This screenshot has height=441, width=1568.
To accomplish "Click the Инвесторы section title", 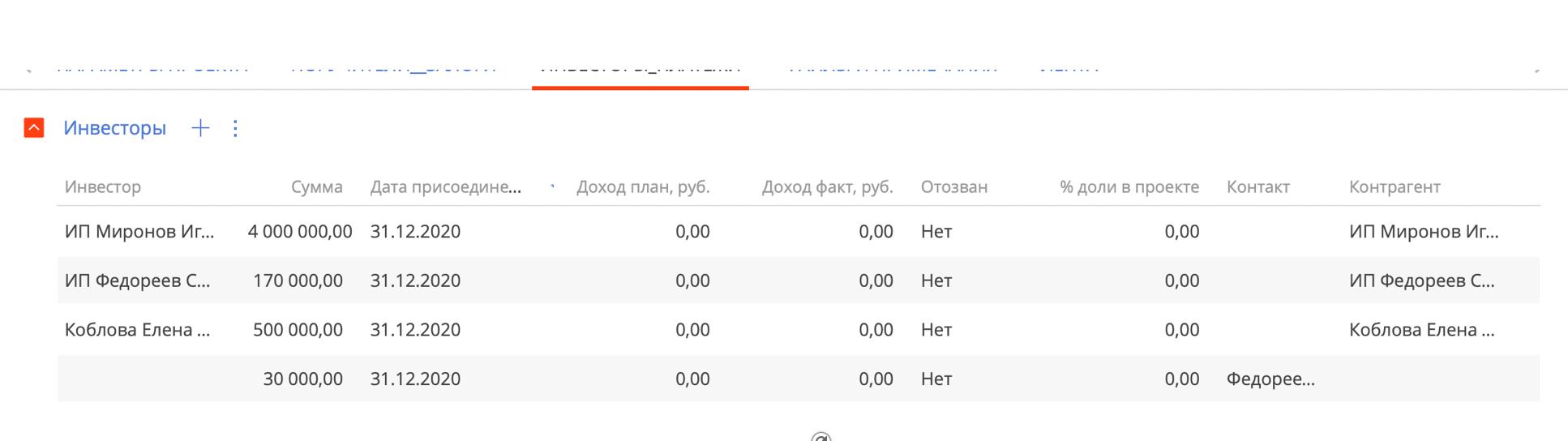I will pos(115,128).
